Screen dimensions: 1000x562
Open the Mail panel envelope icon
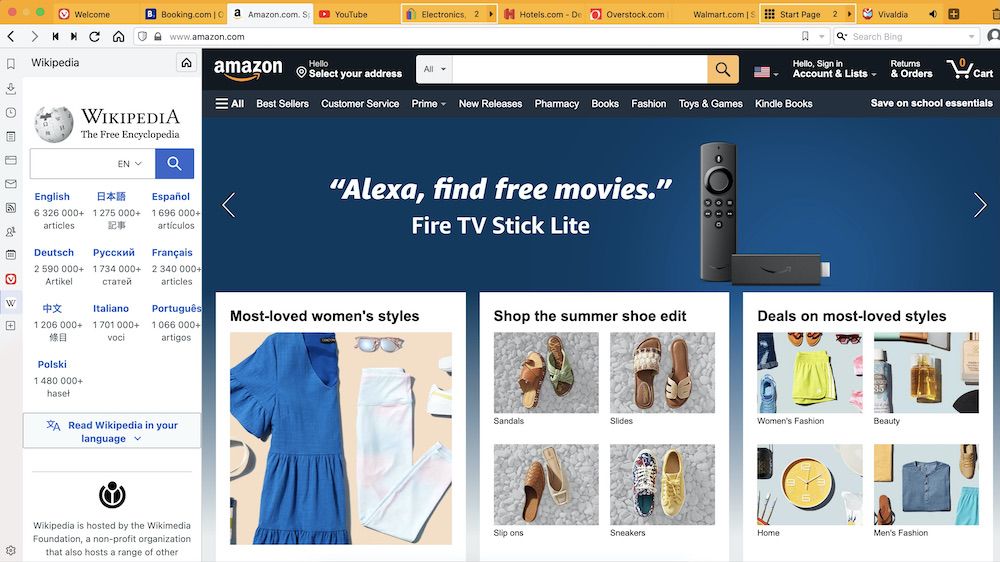[x=11, y=184]
